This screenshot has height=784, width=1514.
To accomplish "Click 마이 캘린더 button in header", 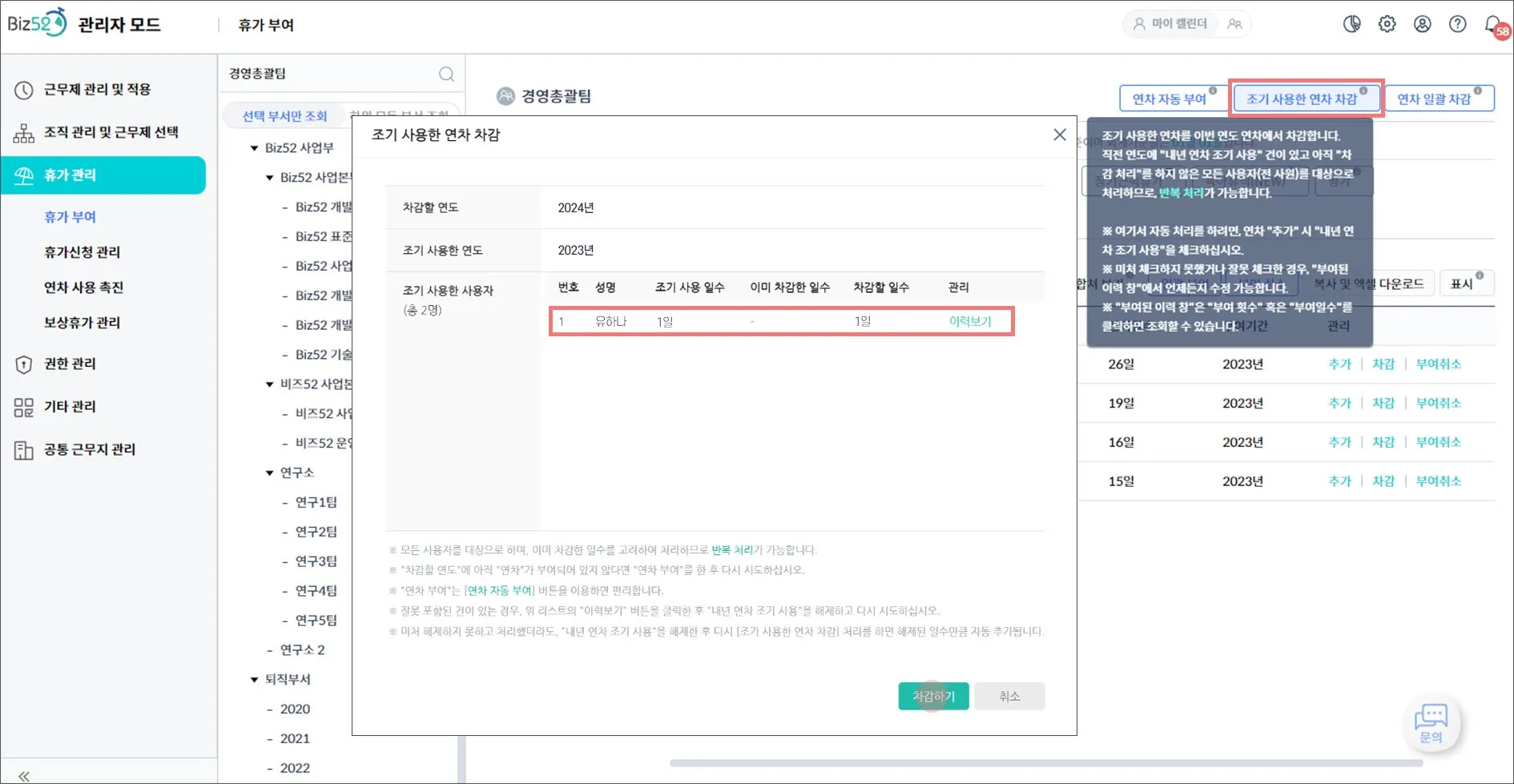I will (x=1170, y=24).
